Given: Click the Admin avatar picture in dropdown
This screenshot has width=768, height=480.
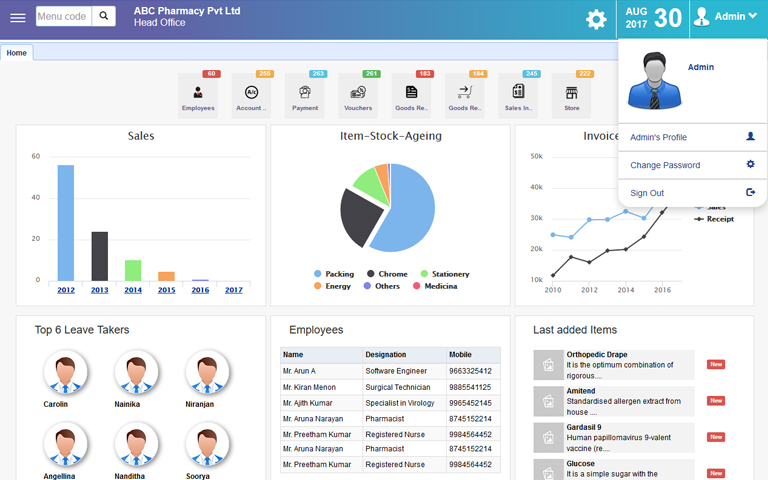Looking at the screenshot, I should coord(654,80).
